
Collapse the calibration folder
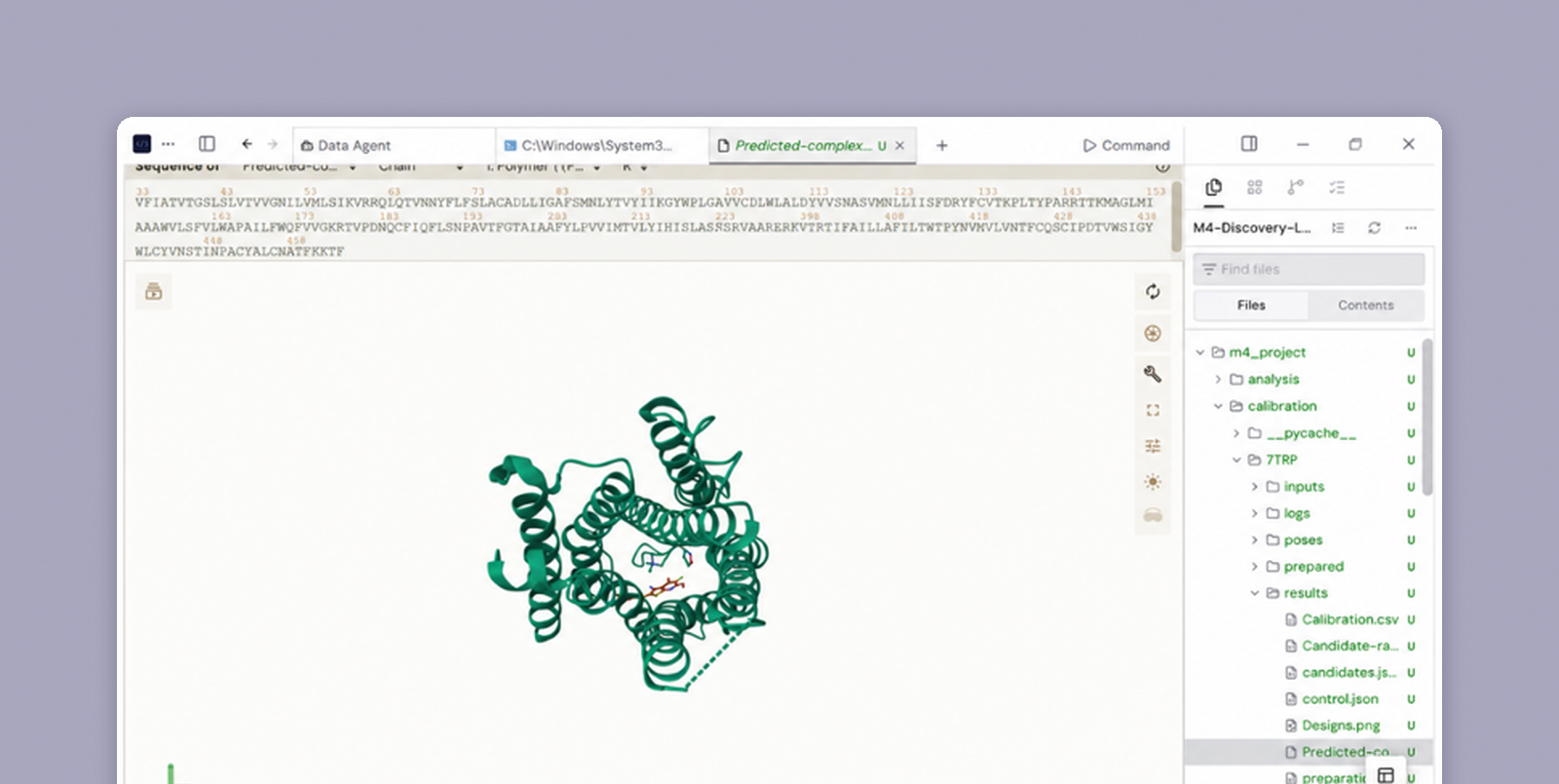[1218, 406]
